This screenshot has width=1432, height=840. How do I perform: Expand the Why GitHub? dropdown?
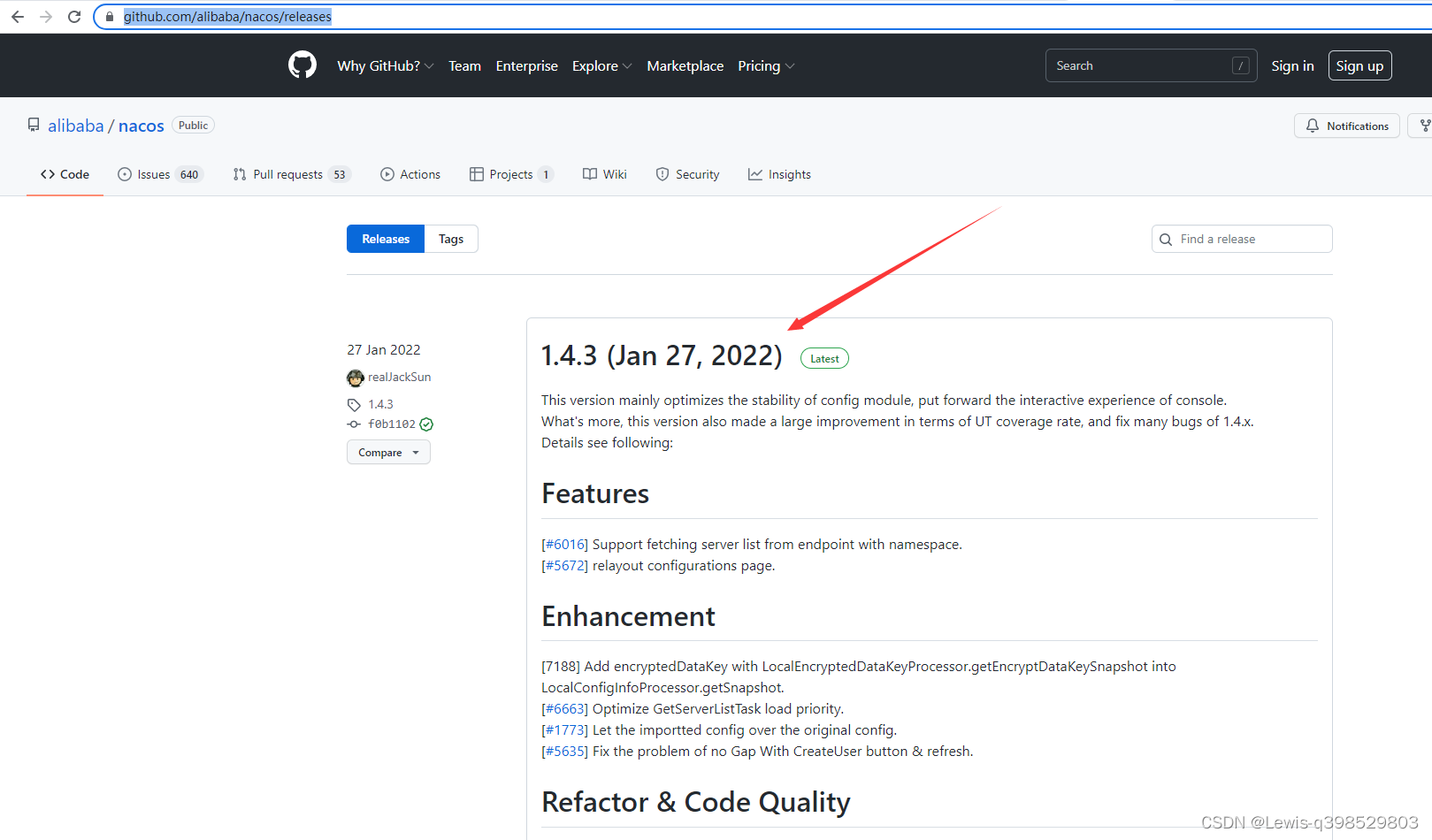click(385, 66)
